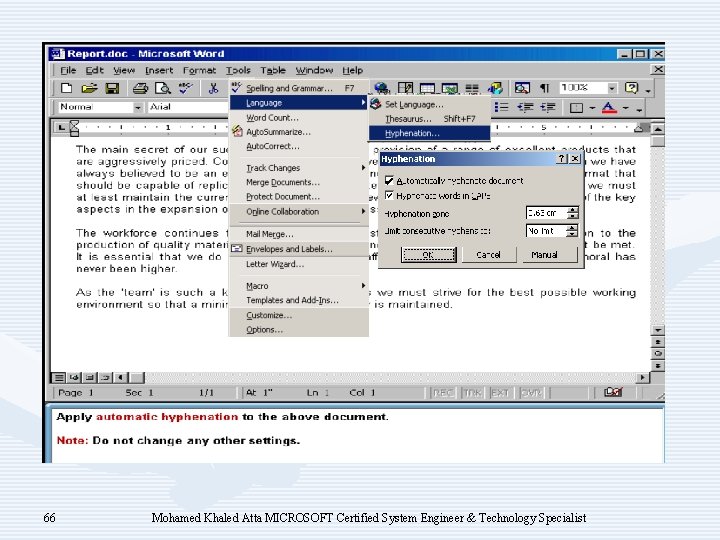Click Hyphenation zone spinner arrows
The image size is (720, 540).
pos(573,213)
